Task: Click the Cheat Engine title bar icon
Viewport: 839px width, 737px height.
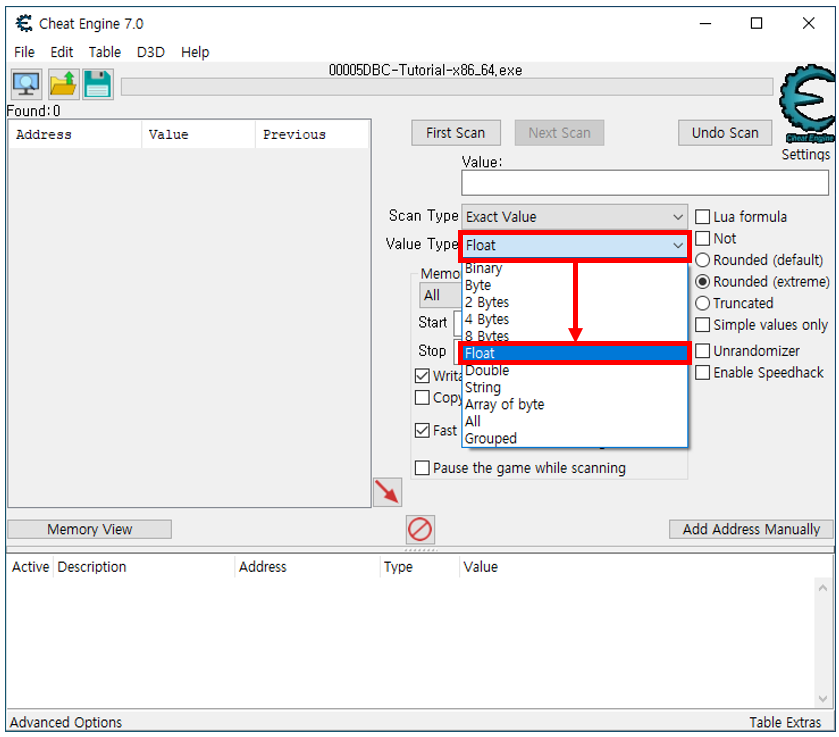Action: coord(24,24)
